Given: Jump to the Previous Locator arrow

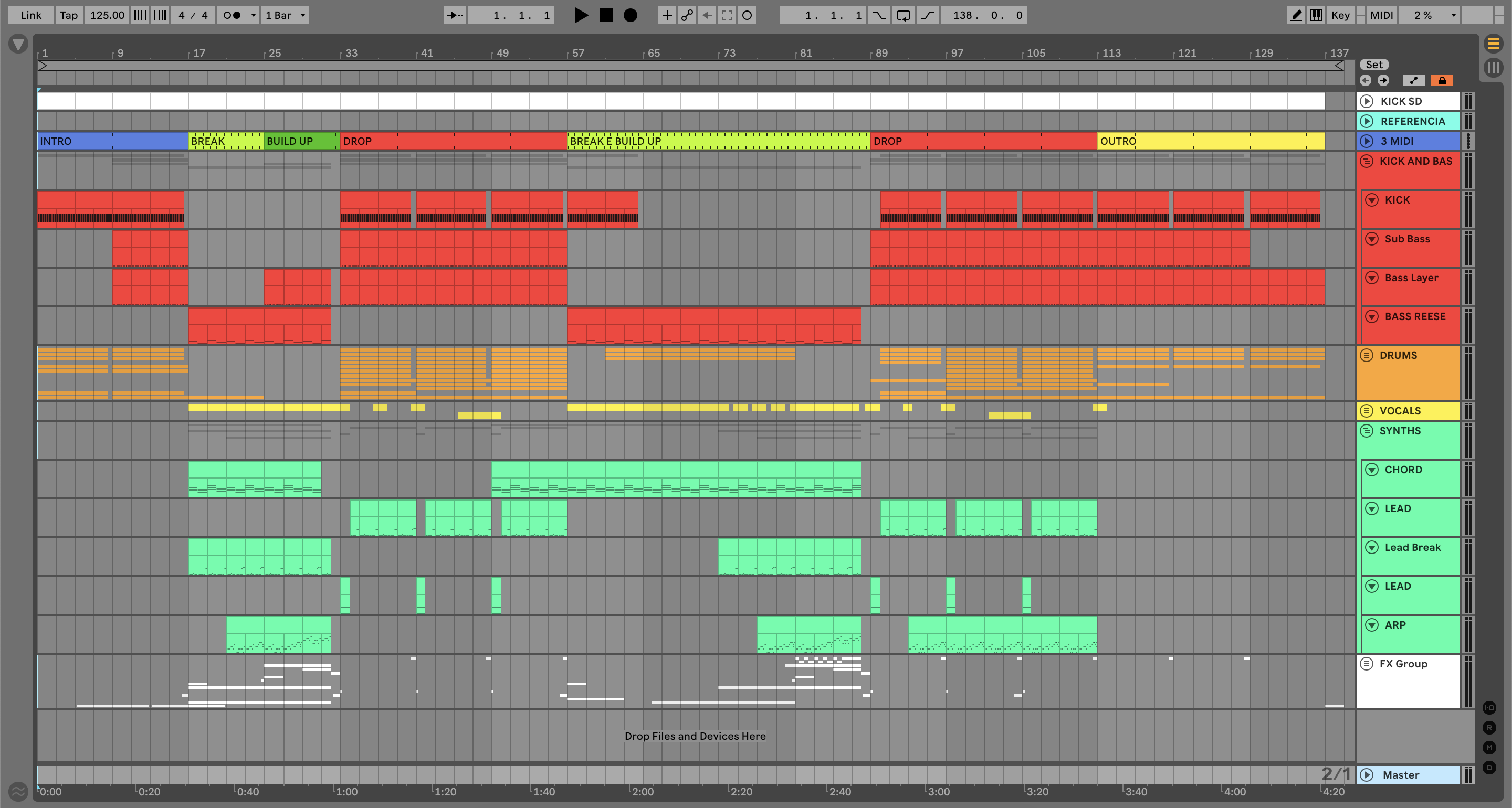Looking at the screenshot, I should (x=1365, y=80).
